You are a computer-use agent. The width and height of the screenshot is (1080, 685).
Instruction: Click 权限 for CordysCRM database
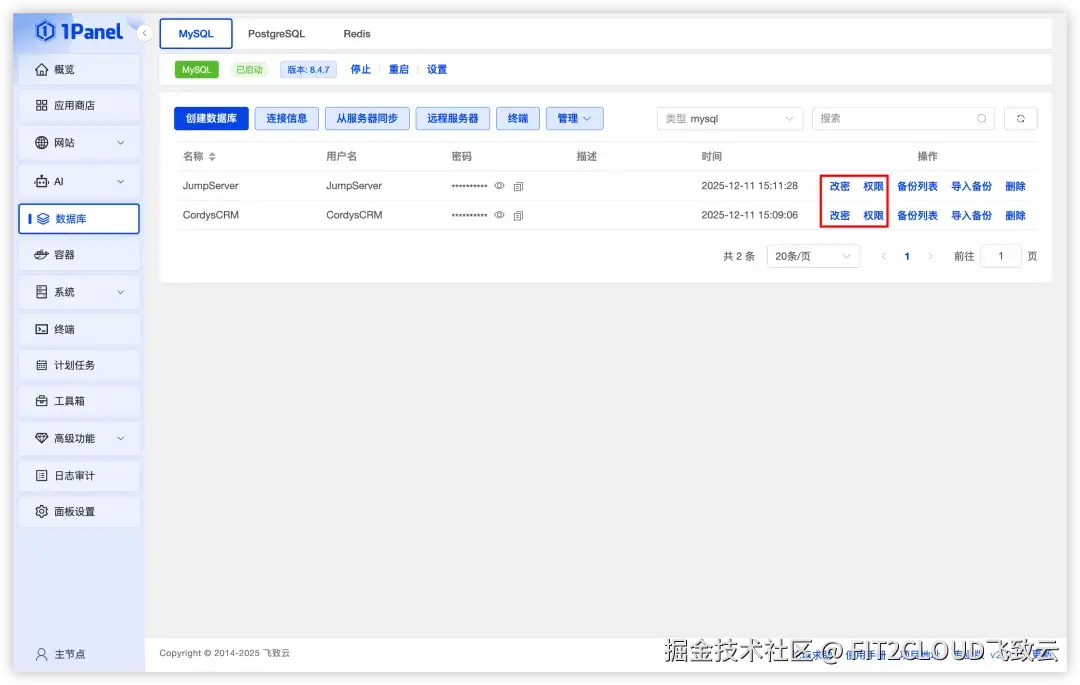point(873,215)
